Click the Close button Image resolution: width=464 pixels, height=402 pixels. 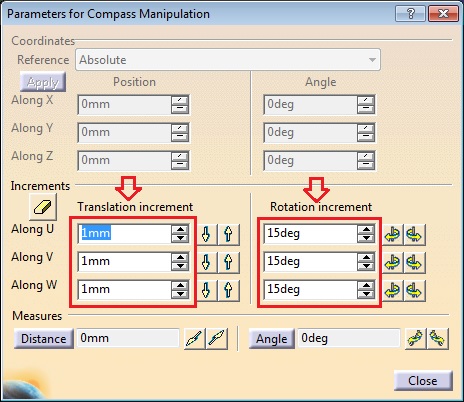point(423,380)
